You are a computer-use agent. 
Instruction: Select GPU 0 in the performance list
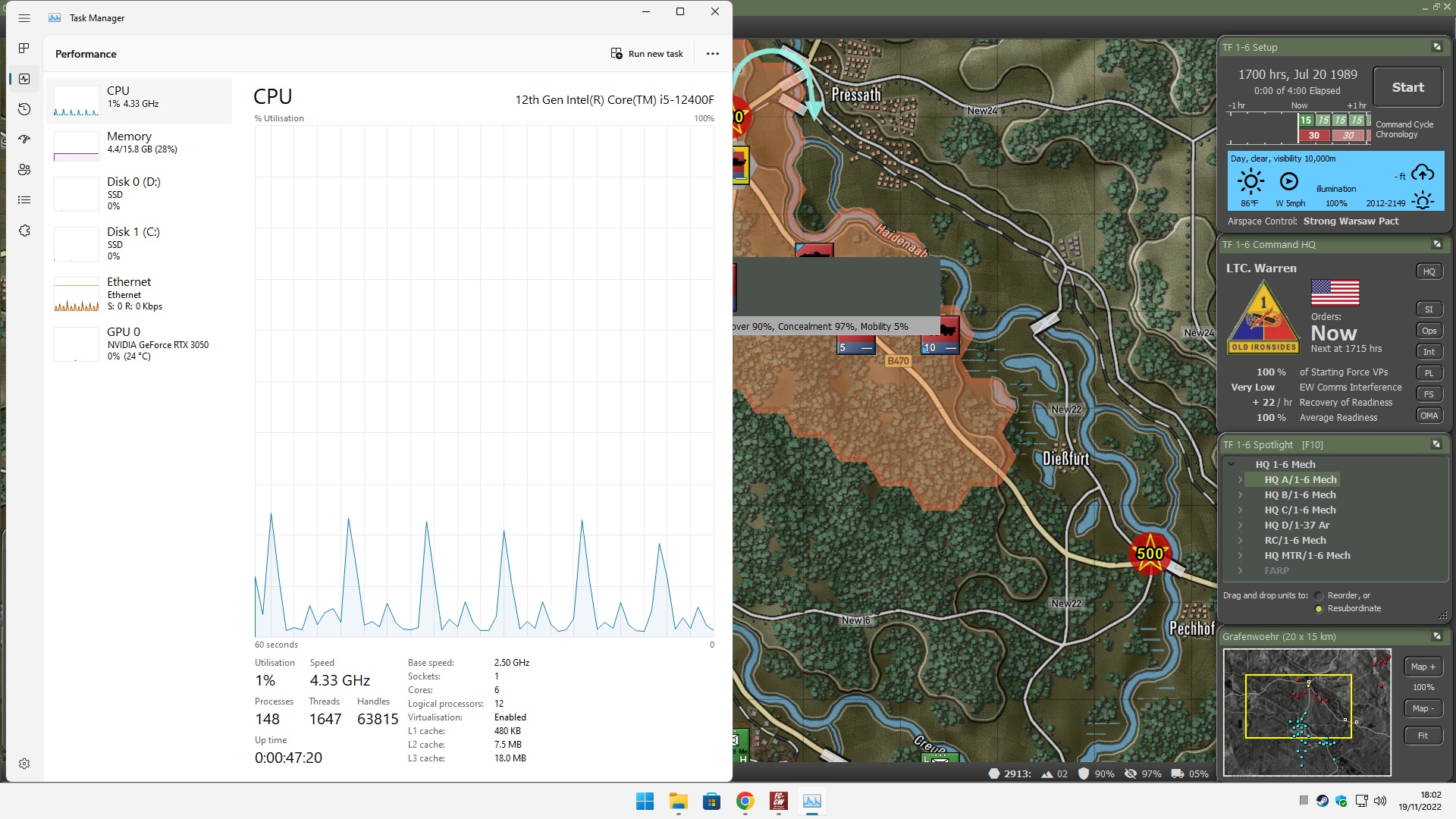pyautogui.click(x=140, y=344)
